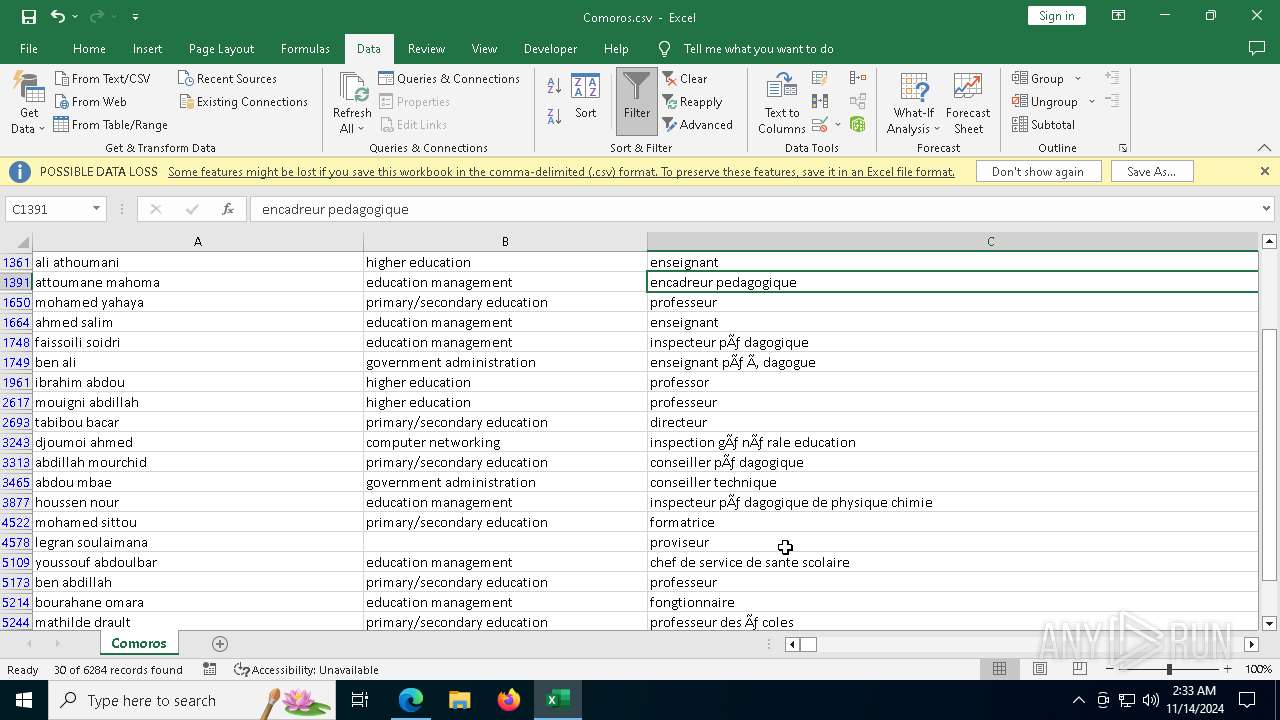Open What-If Analysis menu

coord(914,103)
